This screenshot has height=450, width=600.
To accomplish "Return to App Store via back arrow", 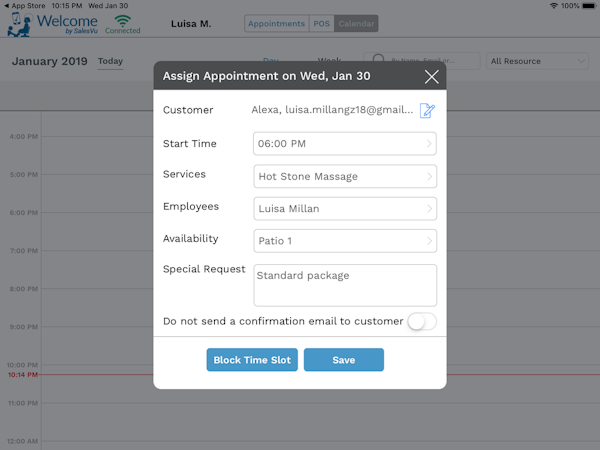I will tap(24, 6).
